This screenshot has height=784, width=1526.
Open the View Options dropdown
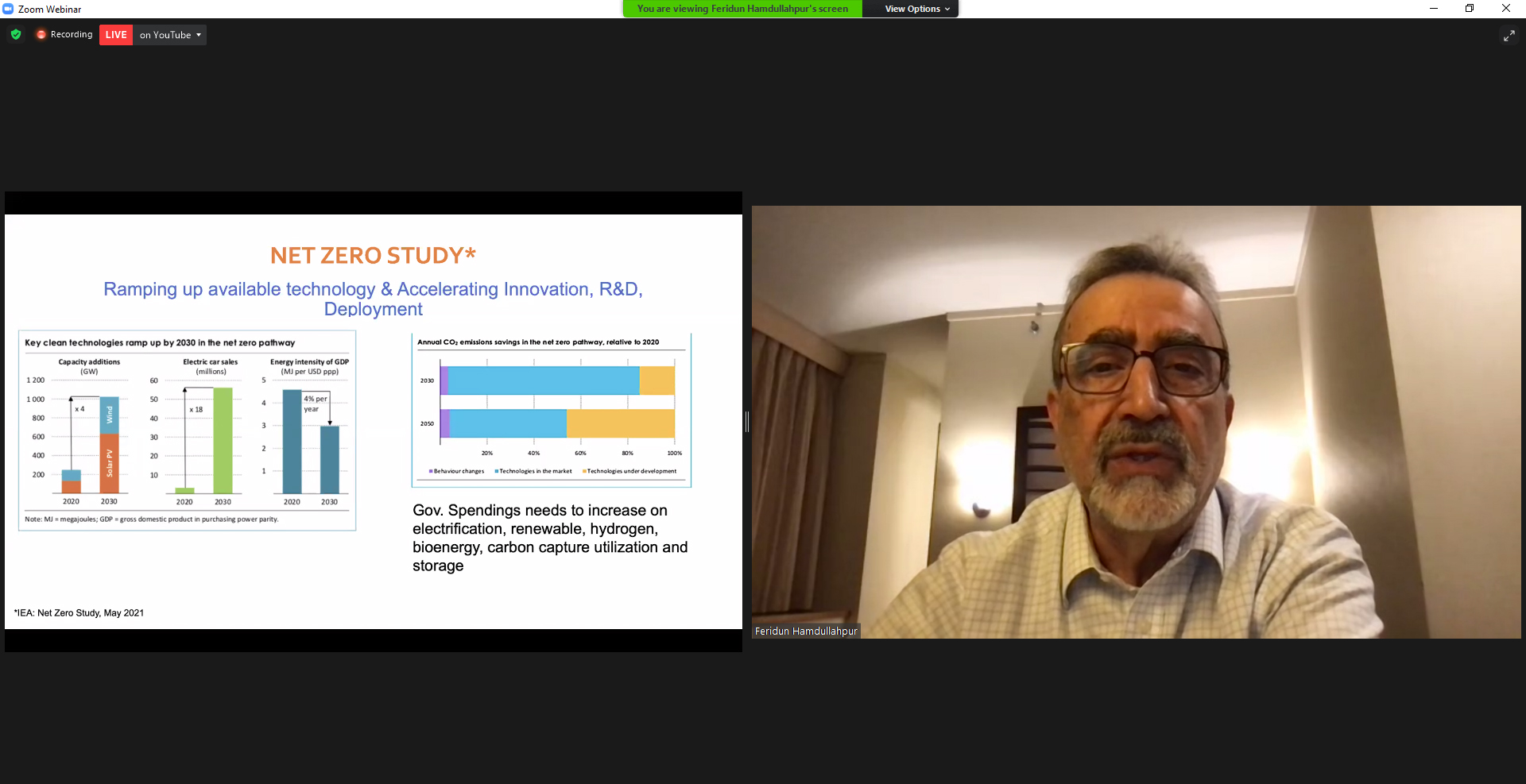(916, 9)
